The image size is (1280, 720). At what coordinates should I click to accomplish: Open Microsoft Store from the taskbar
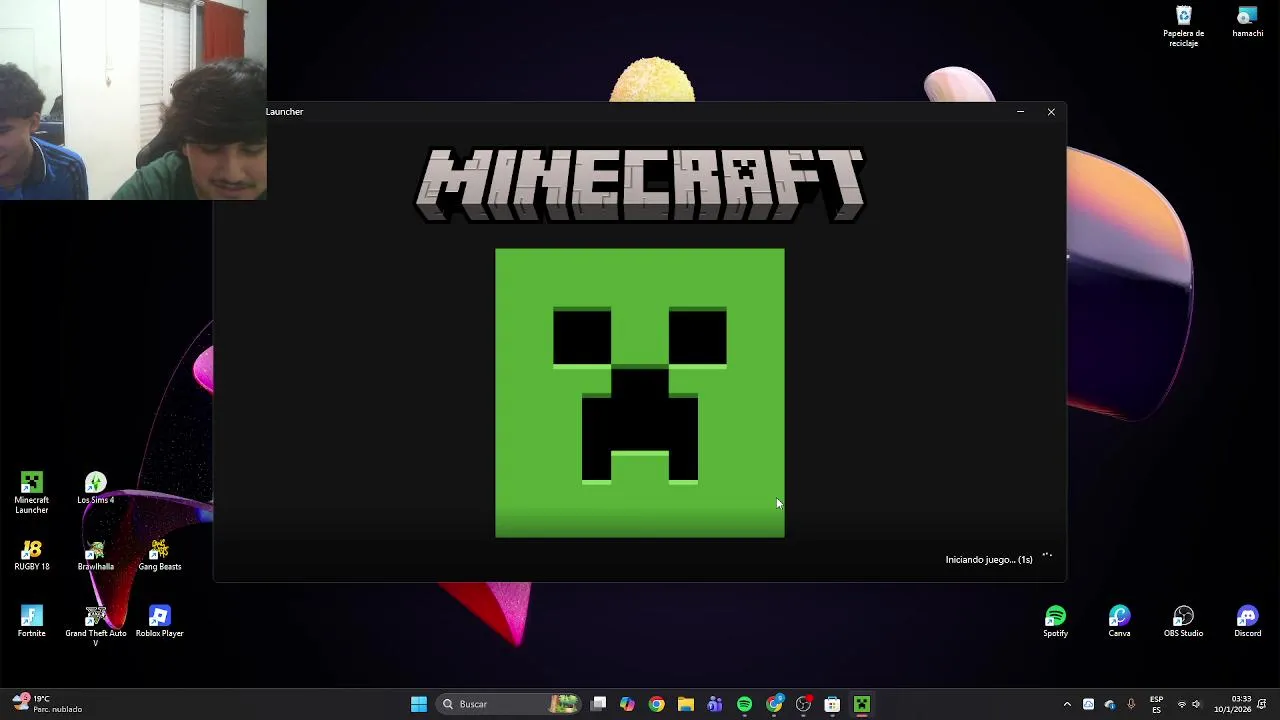(x=832, y=704)
